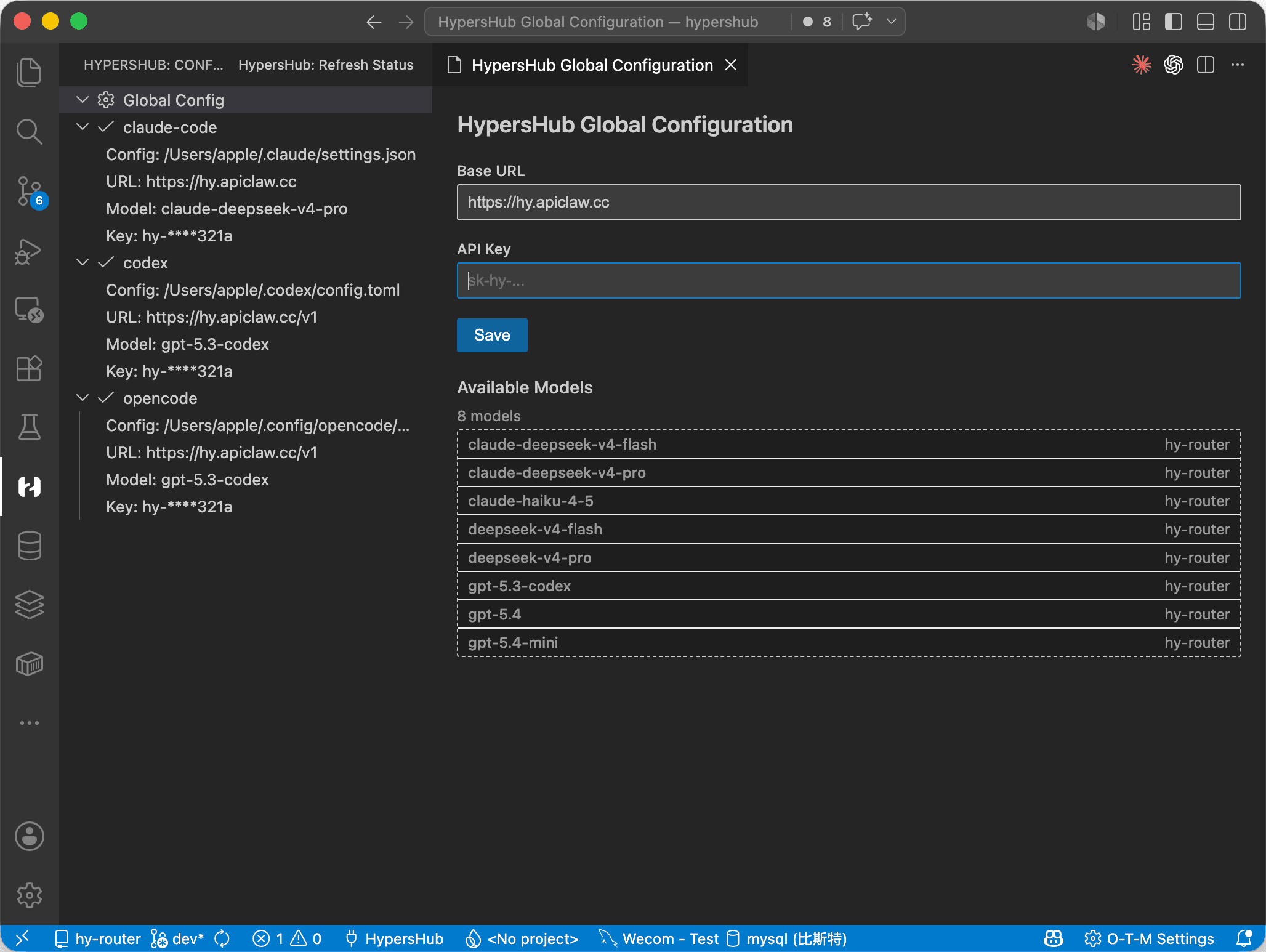Toggle the primary side bar visibility
Screen dimensions: 1266x952
point(1174,22)
